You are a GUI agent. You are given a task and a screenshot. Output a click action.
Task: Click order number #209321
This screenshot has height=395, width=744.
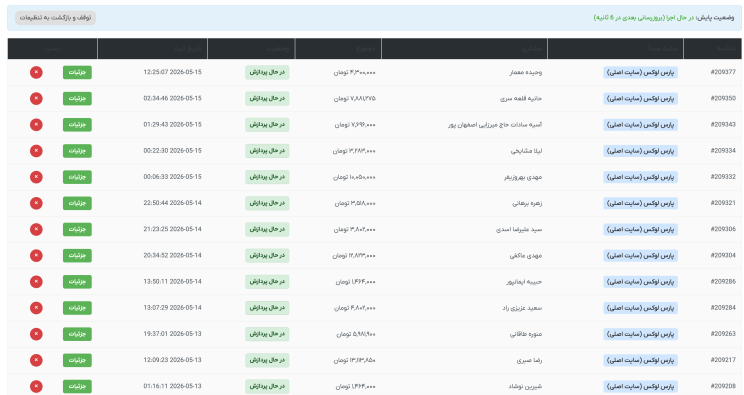pyautogui.click(x=723, y=203)
